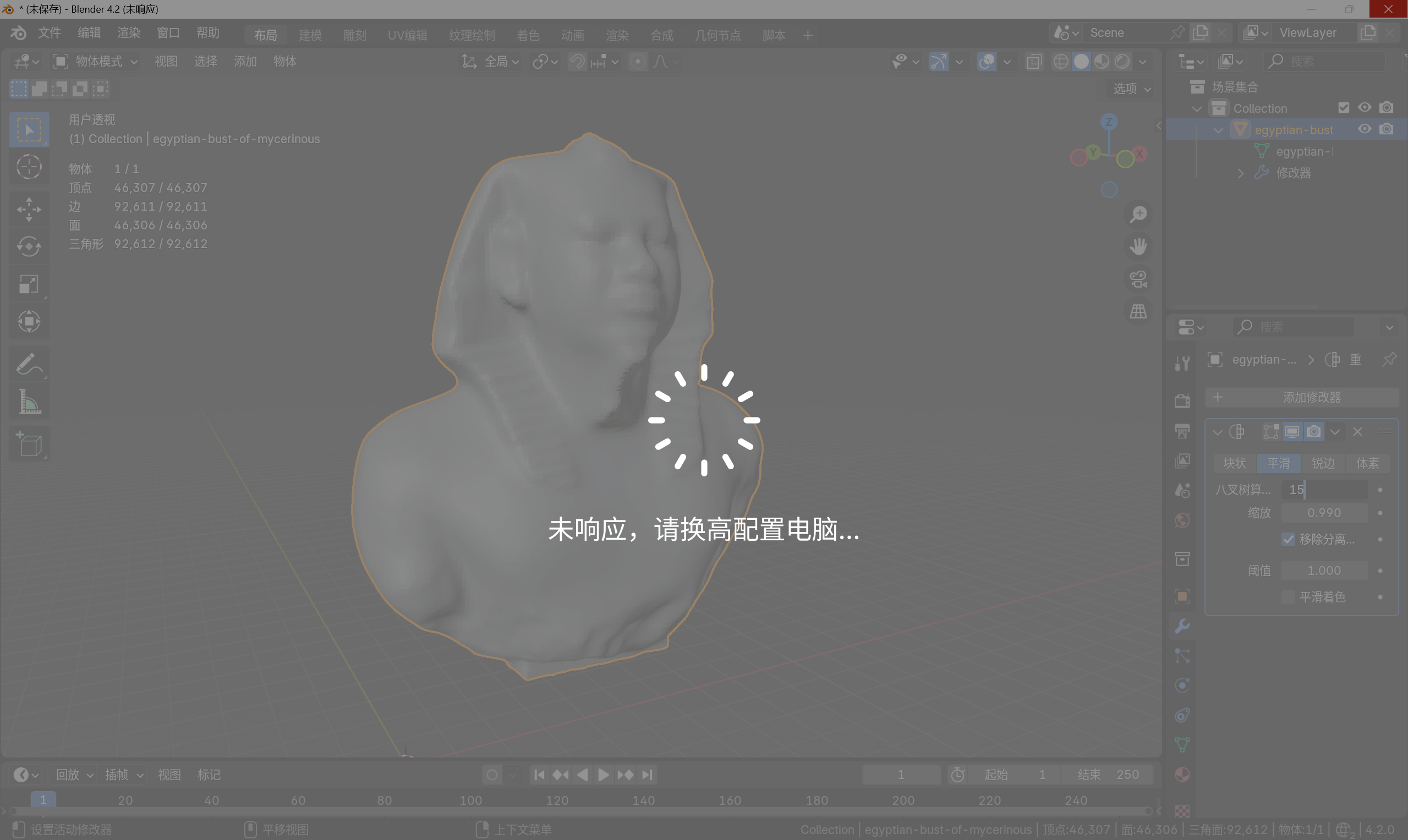
Task: Pick the Add Cube tool
Action: (x=29, y=443)
